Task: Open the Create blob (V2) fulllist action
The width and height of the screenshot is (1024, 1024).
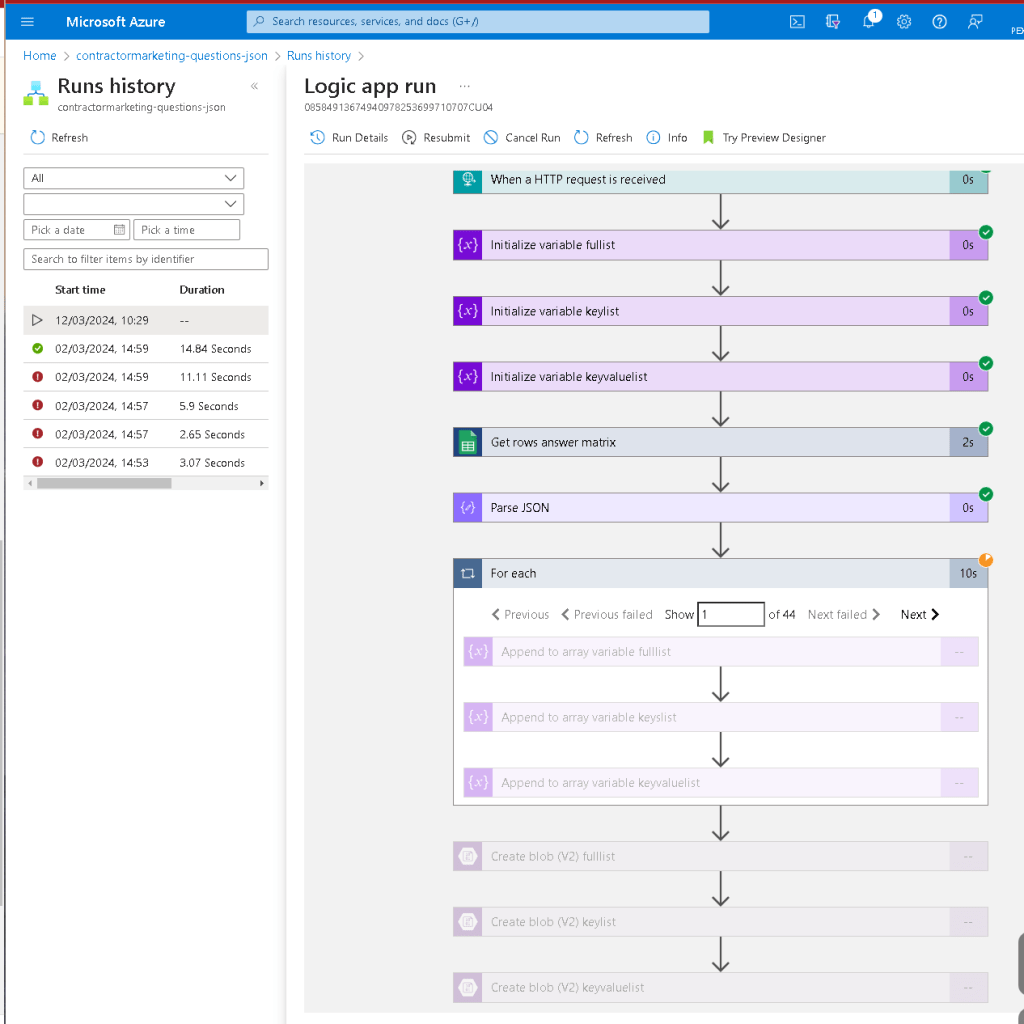Action: click(720, 857)
